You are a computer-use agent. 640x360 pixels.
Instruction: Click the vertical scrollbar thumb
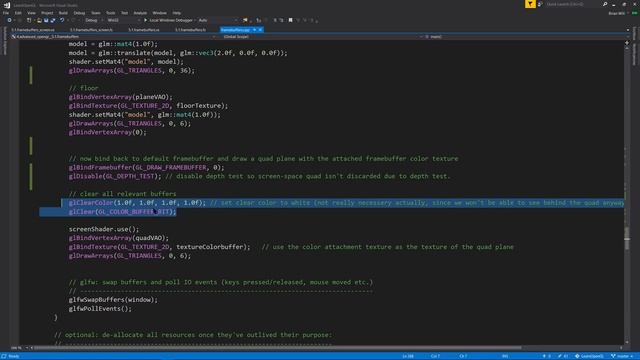(627, 238)
